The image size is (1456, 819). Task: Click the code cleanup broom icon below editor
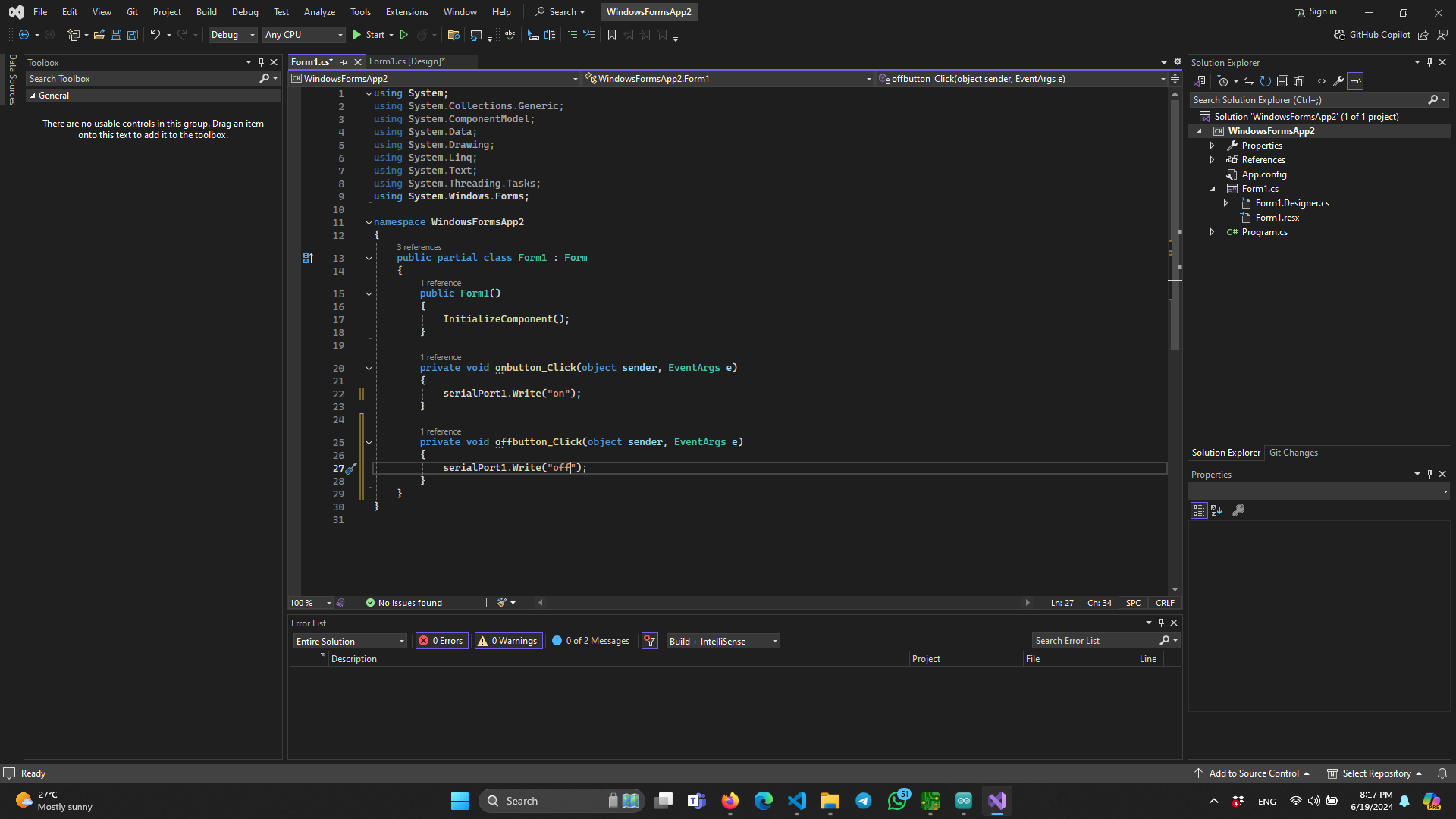[502, 603]
